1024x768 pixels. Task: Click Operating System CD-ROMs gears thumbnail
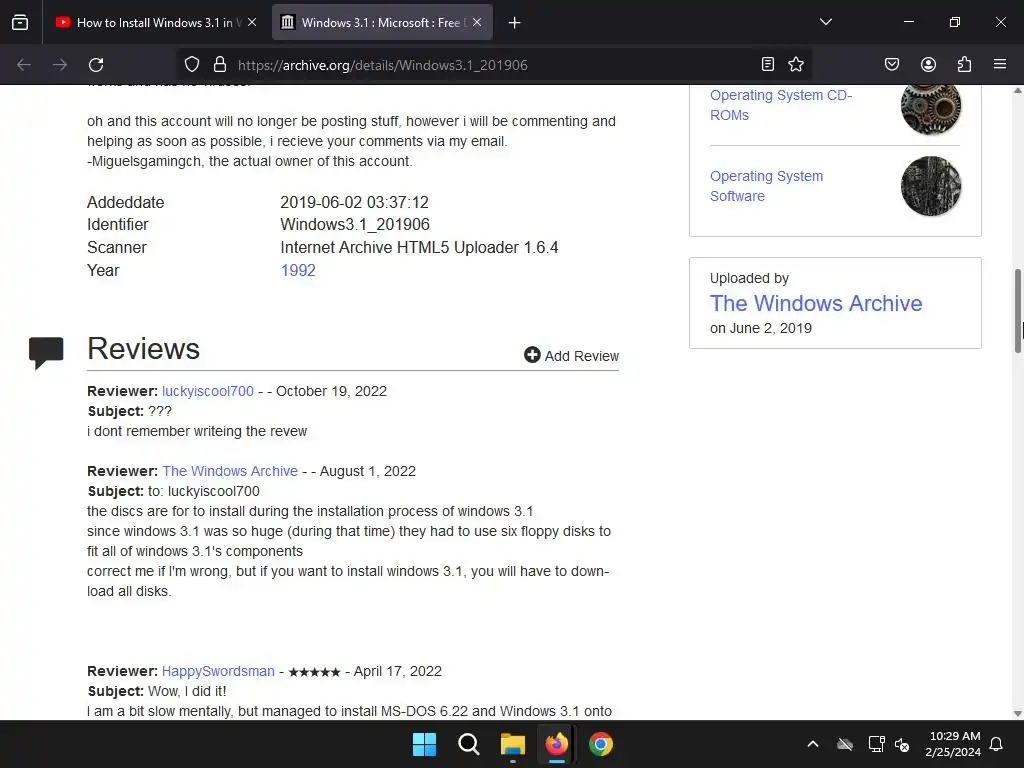(x=931, y=108)
